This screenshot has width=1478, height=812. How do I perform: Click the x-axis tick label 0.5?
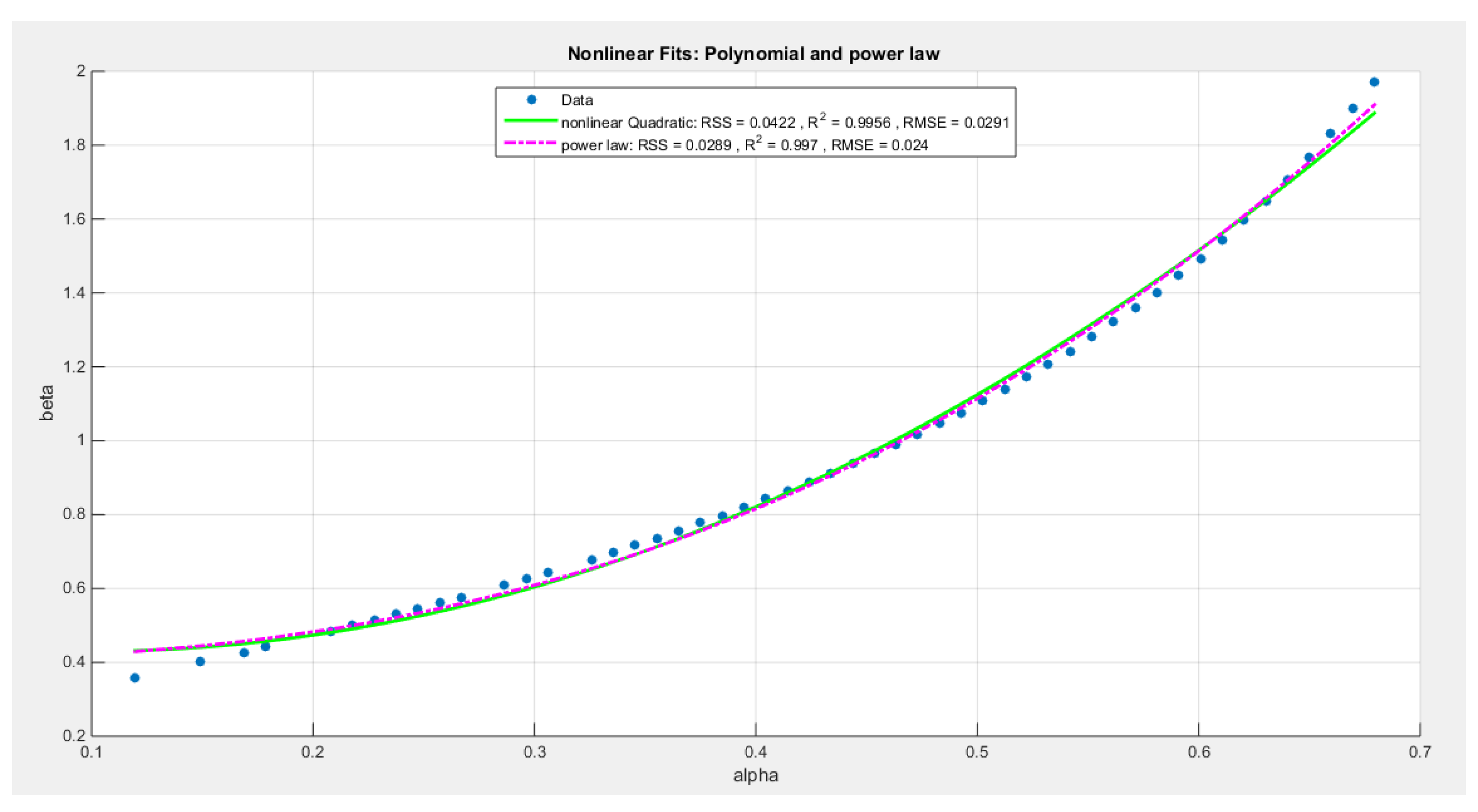point(977,752)
